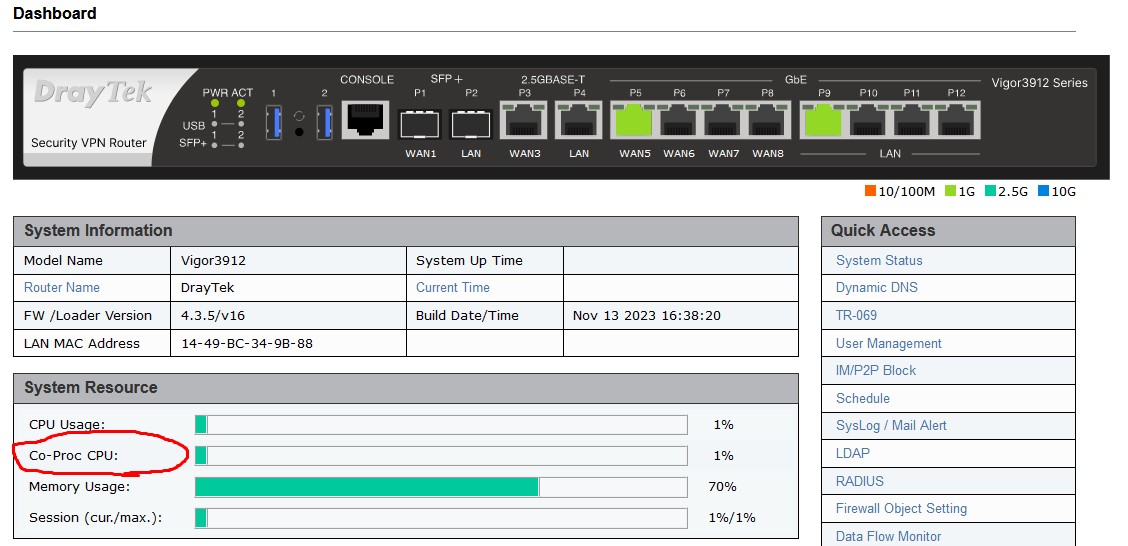Image resolution: width=1128 pixels, height=546 pixels.
Task: Open Firewall Object Setting link
Action: (x=901, y=508)
